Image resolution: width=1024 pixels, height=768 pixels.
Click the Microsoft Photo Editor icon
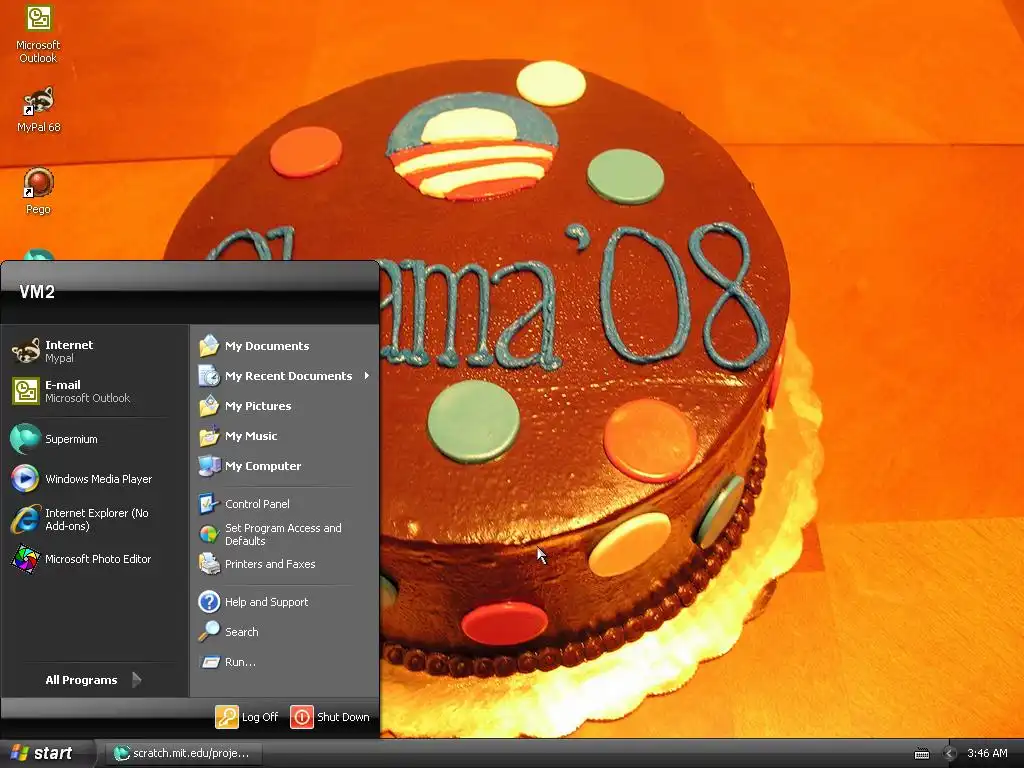tap(25, 559)
